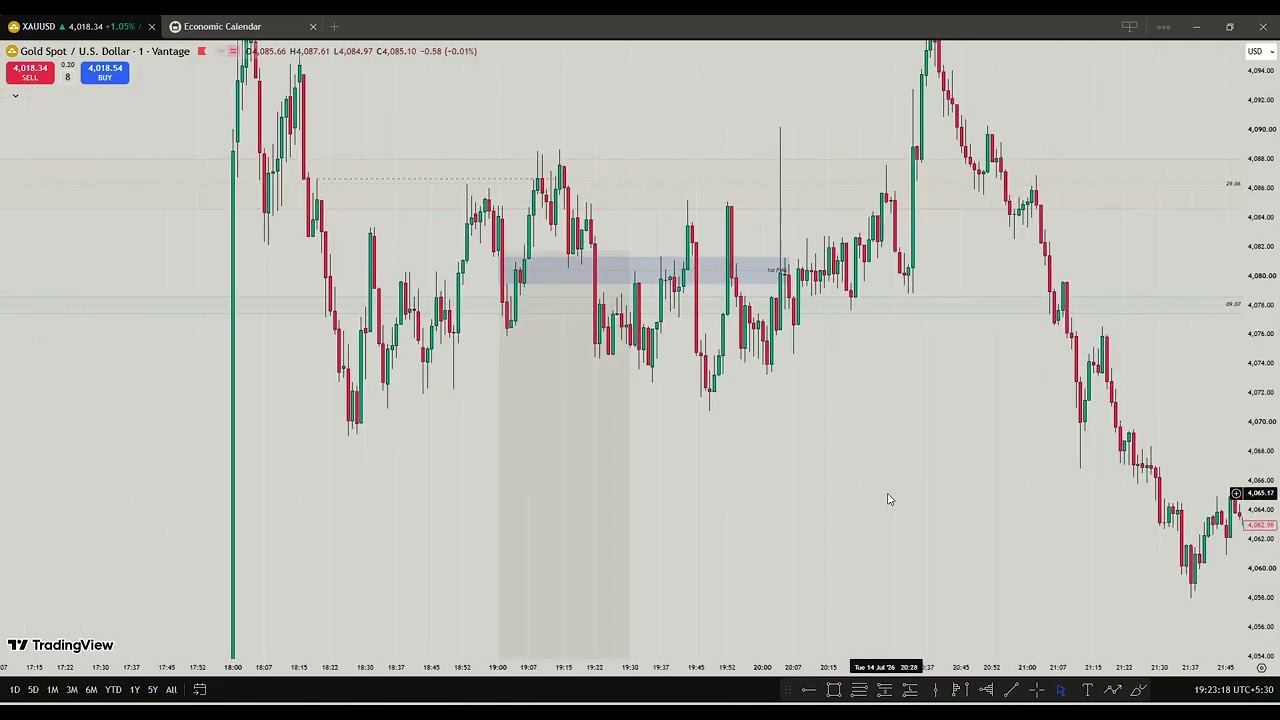Screen dimensions: 1280x720
Task: Click the order quantity 8 box
Action: (68, 77)
